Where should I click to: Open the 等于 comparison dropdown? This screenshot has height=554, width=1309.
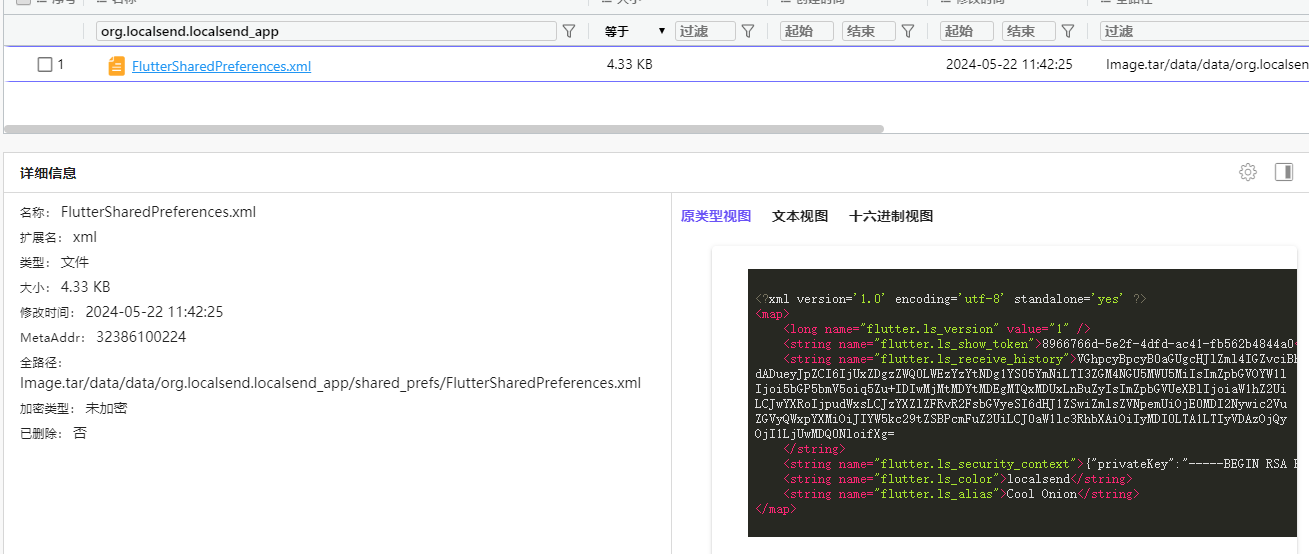(x=635, y=32)
